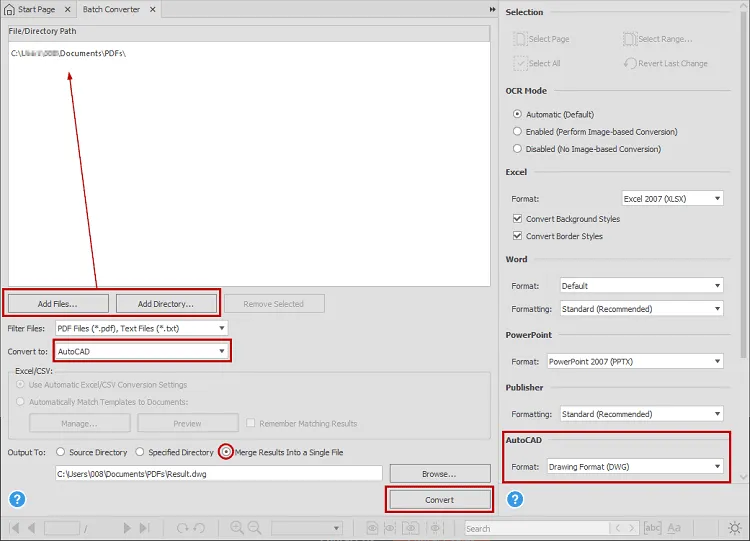The width and height of the screenshot is (750, 541).
Task: Open the AutoCAD Drawing Format dropdown
Action: pos(635,466)
